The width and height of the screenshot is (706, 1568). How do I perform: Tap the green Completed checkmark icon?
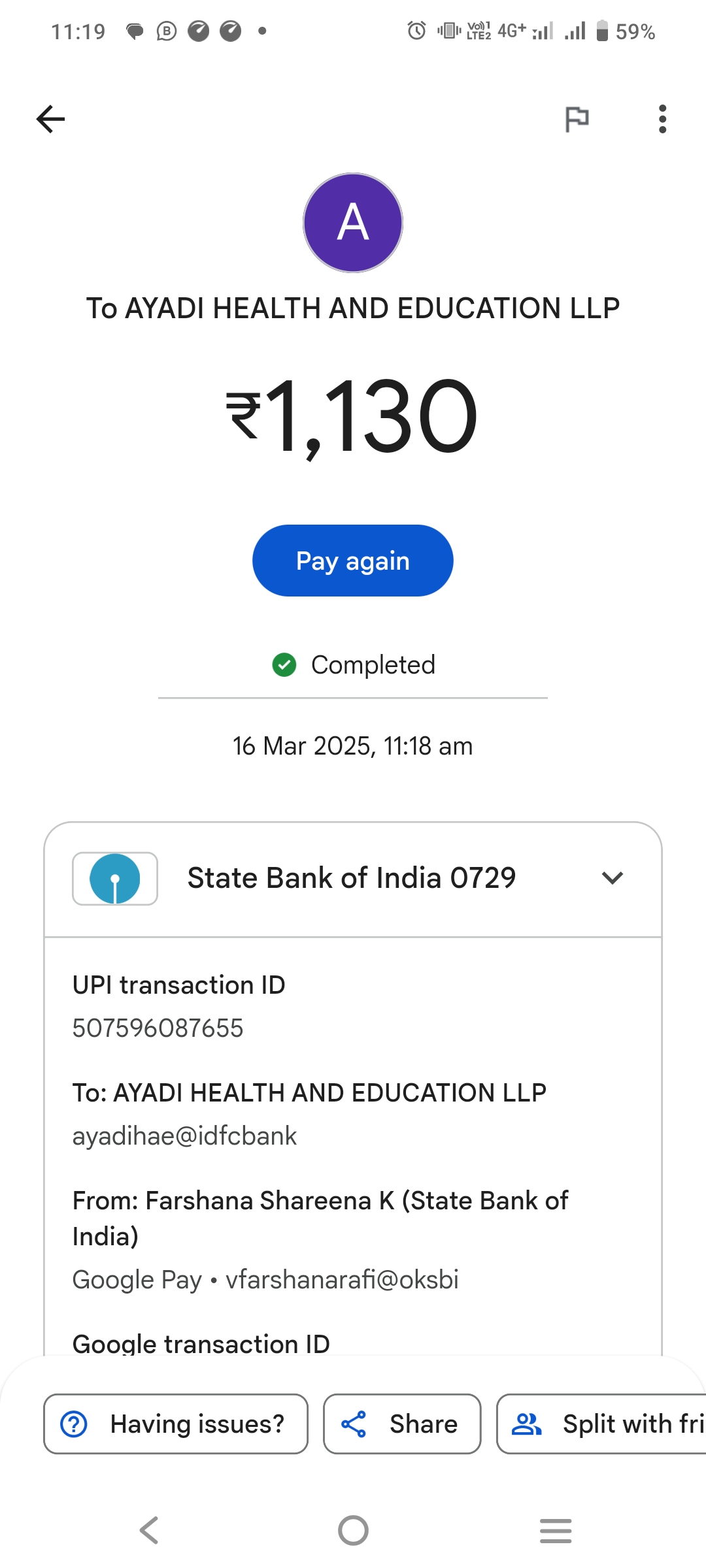284,665
